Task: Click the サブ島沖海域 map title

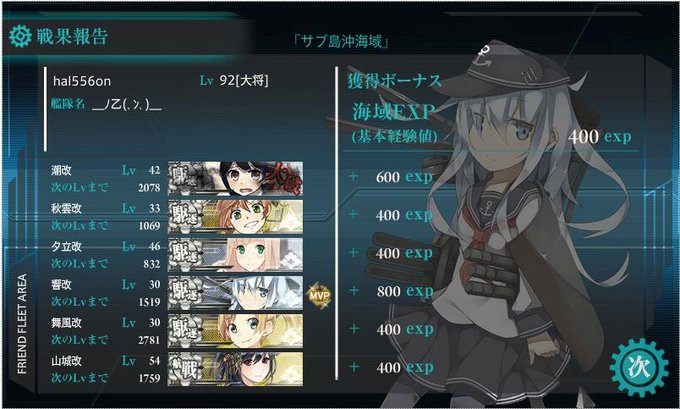Action: pyautogui.click(x=341, y=41)
